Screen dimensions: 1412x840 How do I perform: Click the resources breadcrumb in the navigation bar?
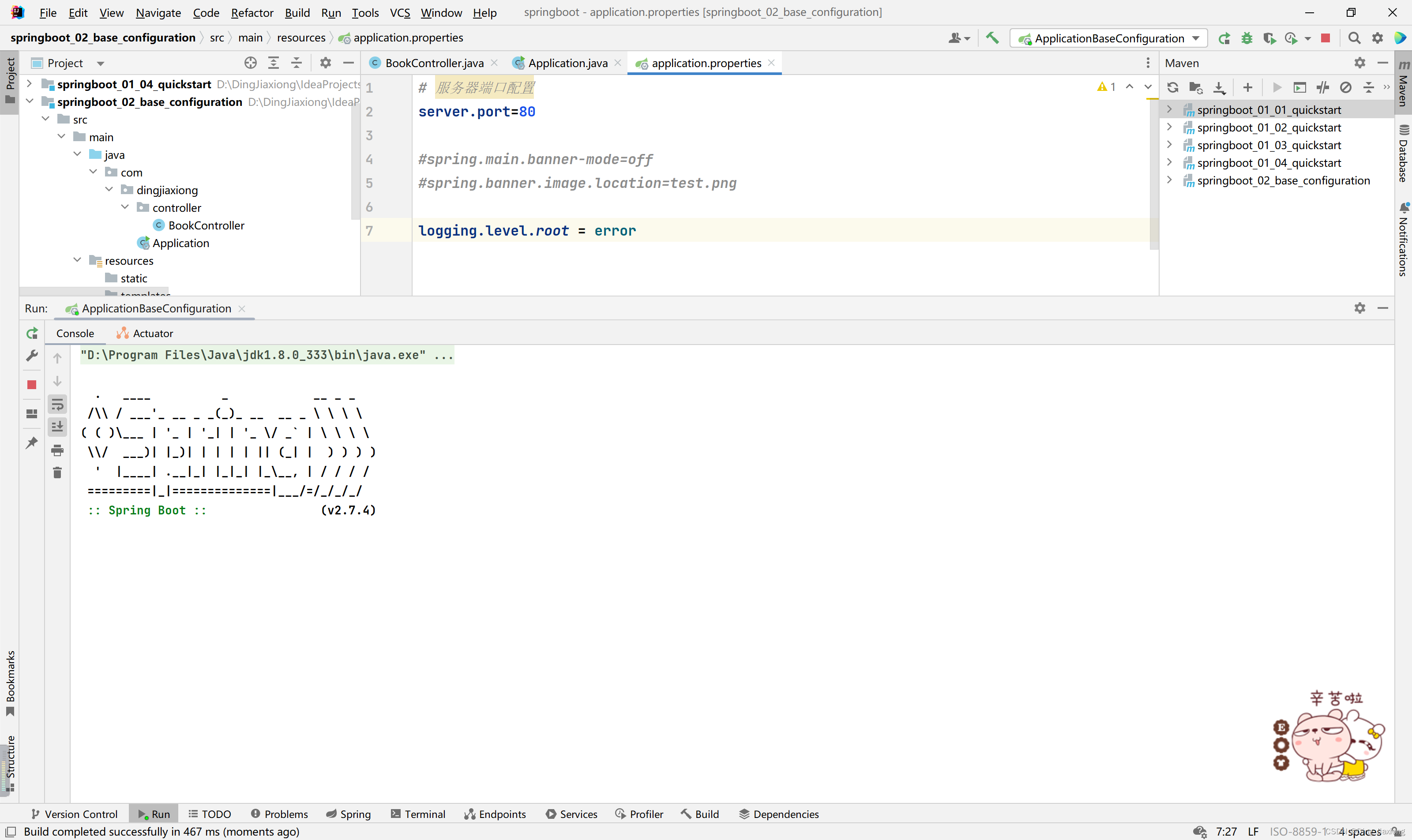click(x=301, y=37)
